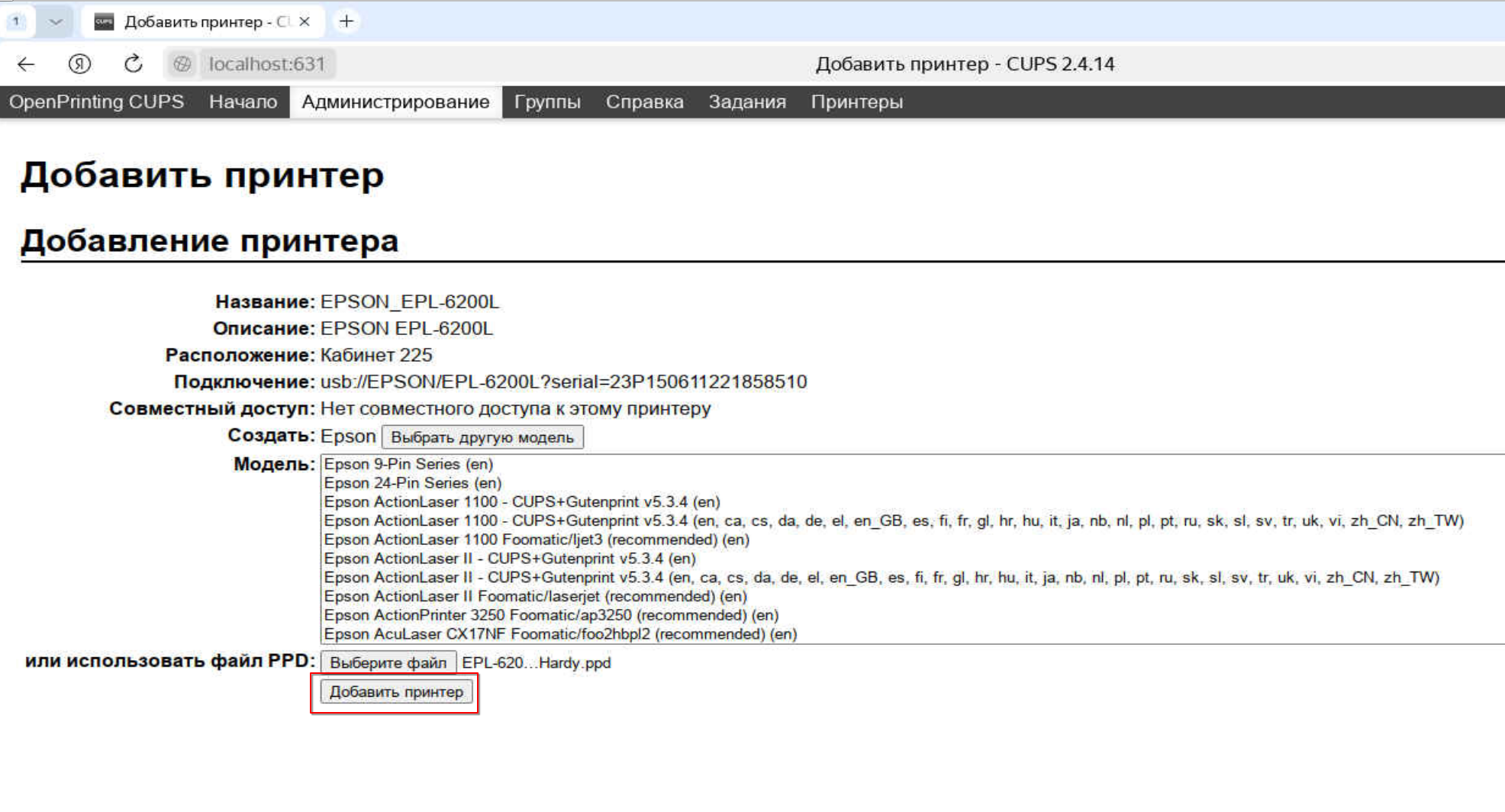Screen dimensions: 1505x812
Task: Click the Справка menu item
Action: tap(644, 102)
